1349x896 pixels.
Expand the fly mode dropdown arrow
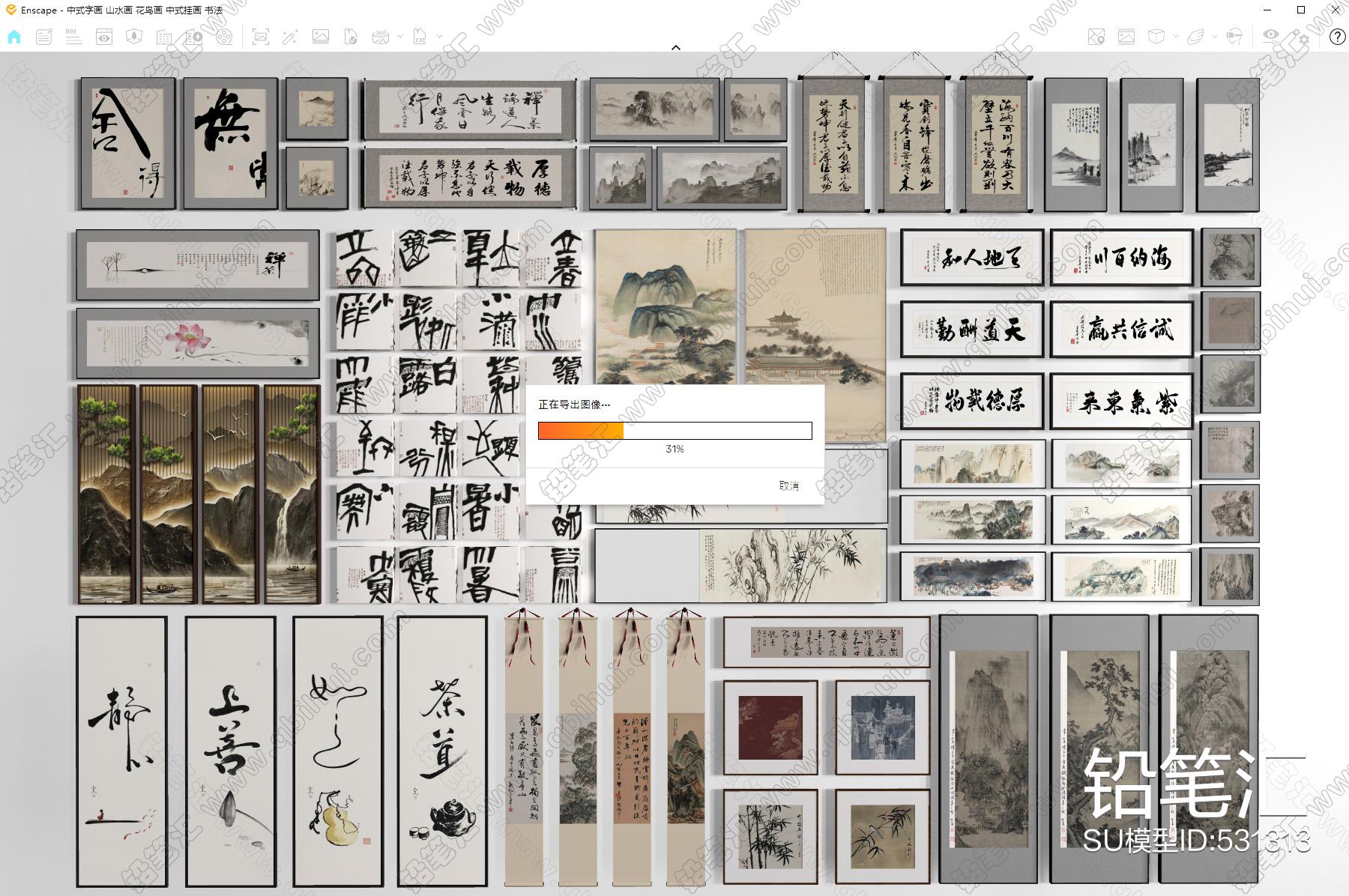[x=1215, y=36]
